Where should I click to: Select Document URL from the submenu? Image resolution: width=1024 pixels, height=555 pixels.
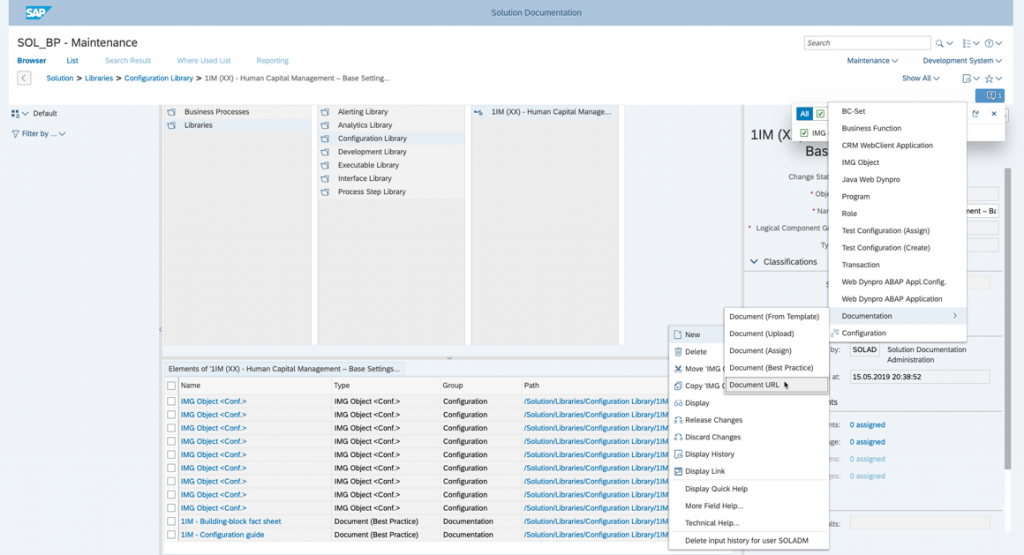(x=776, y=385)
